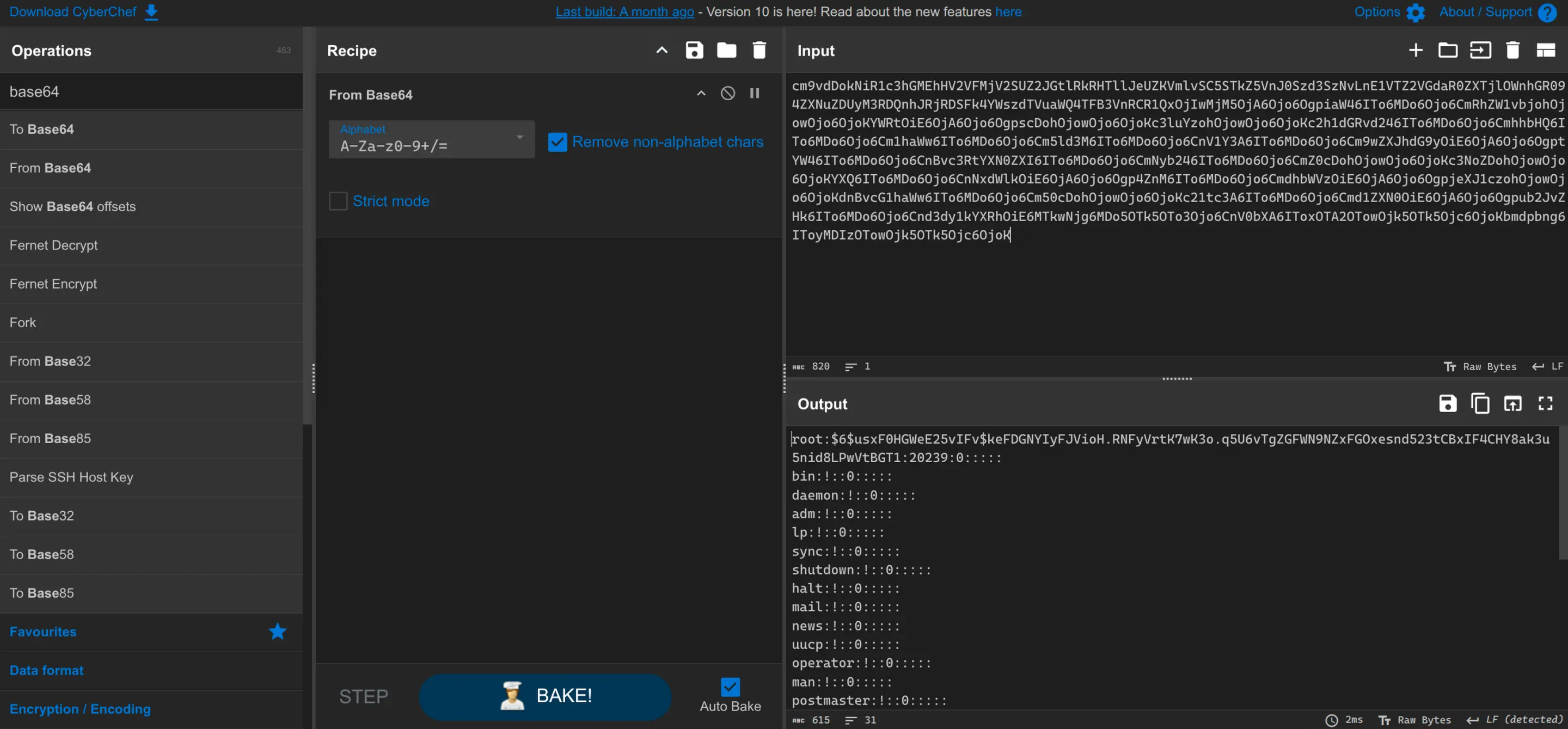Replace input with output

1512,403
